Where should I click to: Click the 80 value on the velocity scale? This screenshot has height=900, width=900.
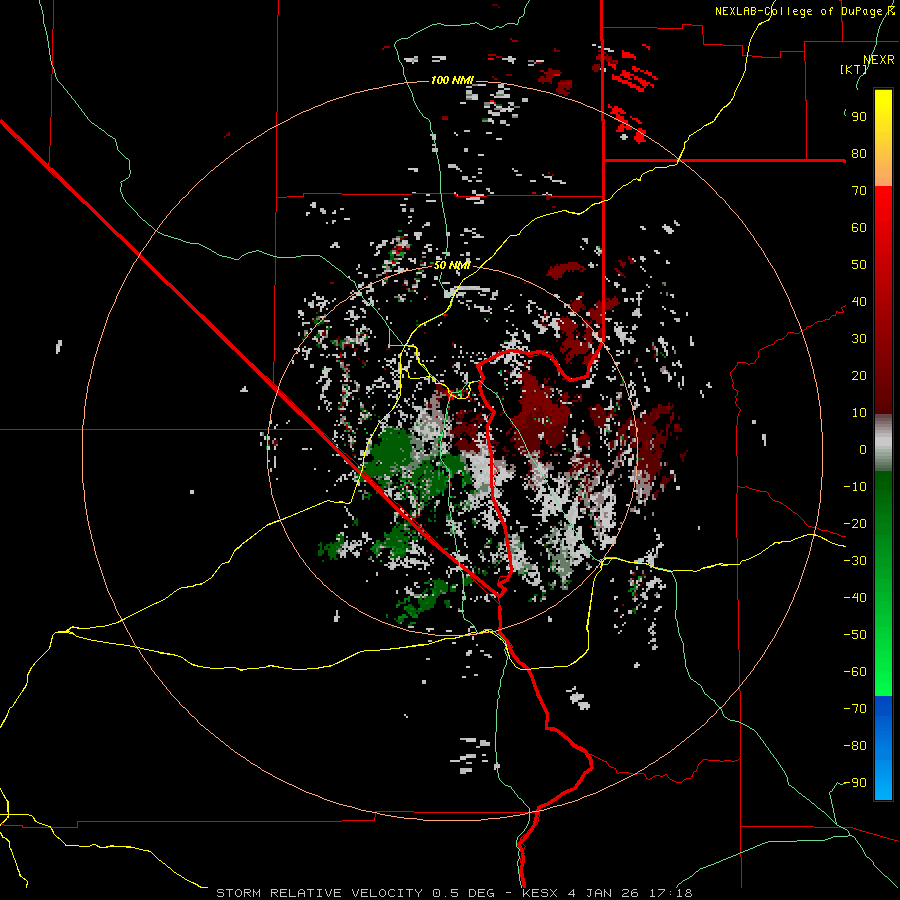click(859, 154)
